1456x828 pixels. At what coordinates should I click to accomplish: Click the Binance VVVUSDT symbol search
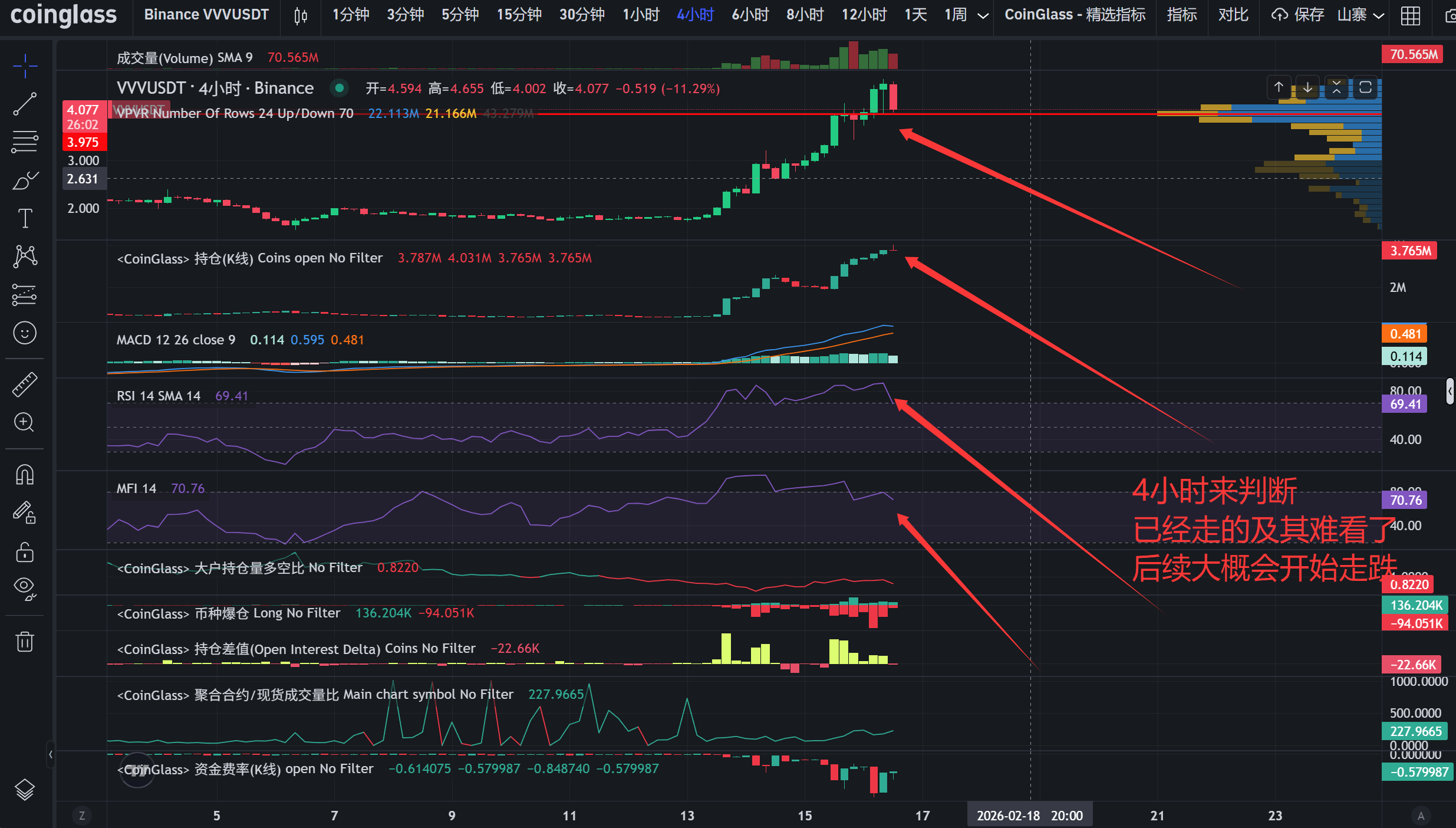(x=206, y=15)
